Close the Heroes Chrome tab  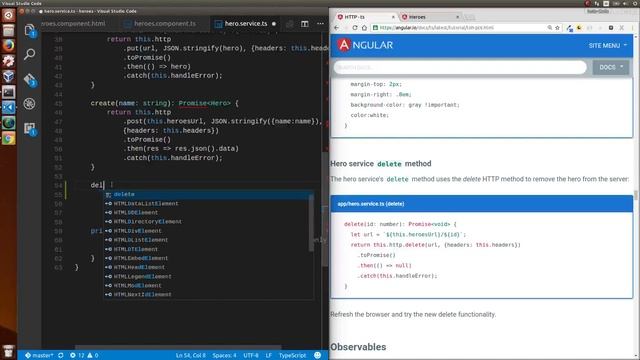click(457, 17)
